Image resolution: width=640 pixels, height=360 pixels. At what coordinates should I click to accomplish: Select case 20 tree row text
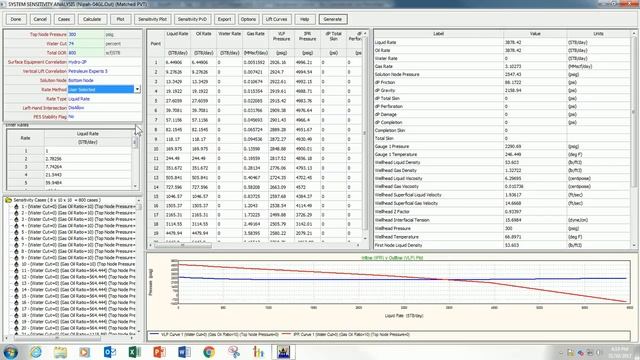[78, 328]
